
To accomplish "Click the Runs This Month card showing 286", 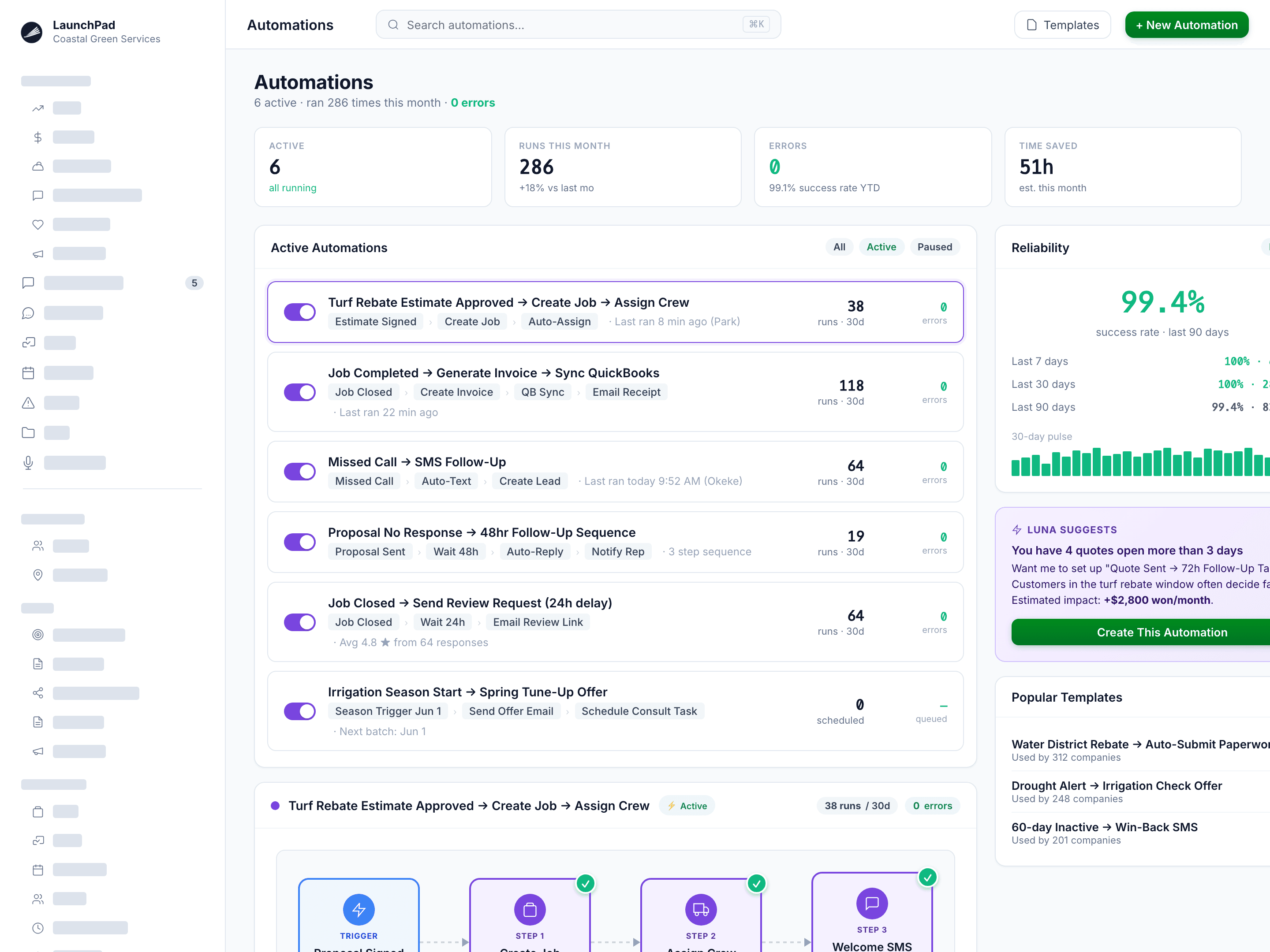I will [x=622, y=167].
